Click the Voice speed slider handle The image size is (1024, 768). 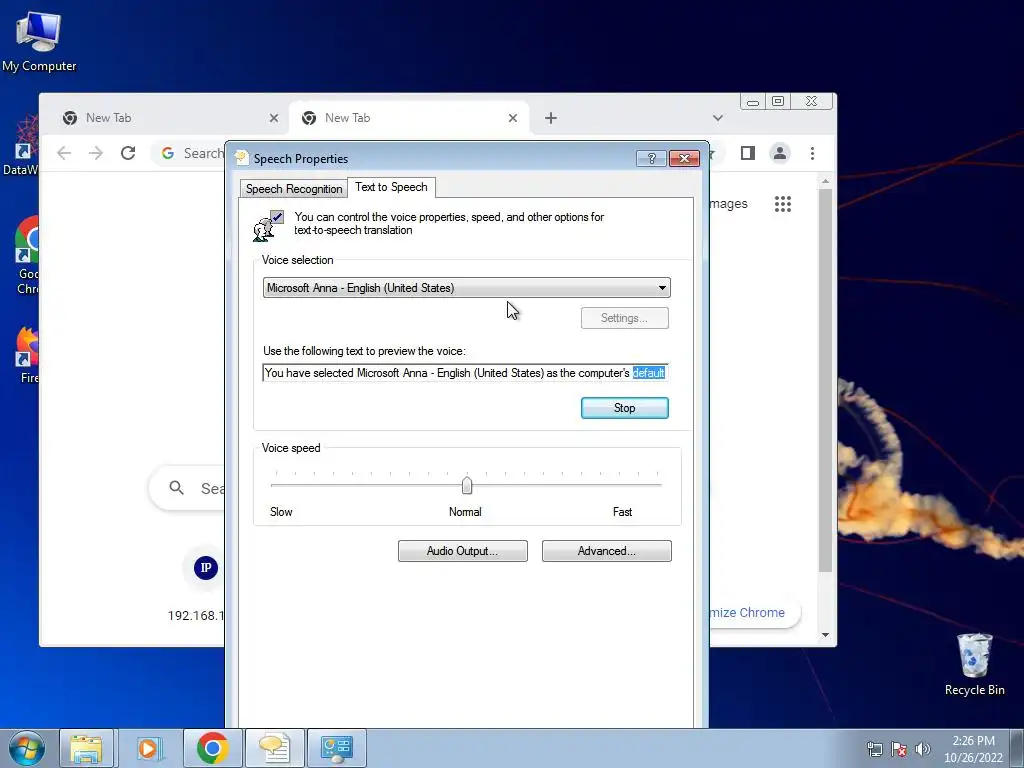click(467, 485)
